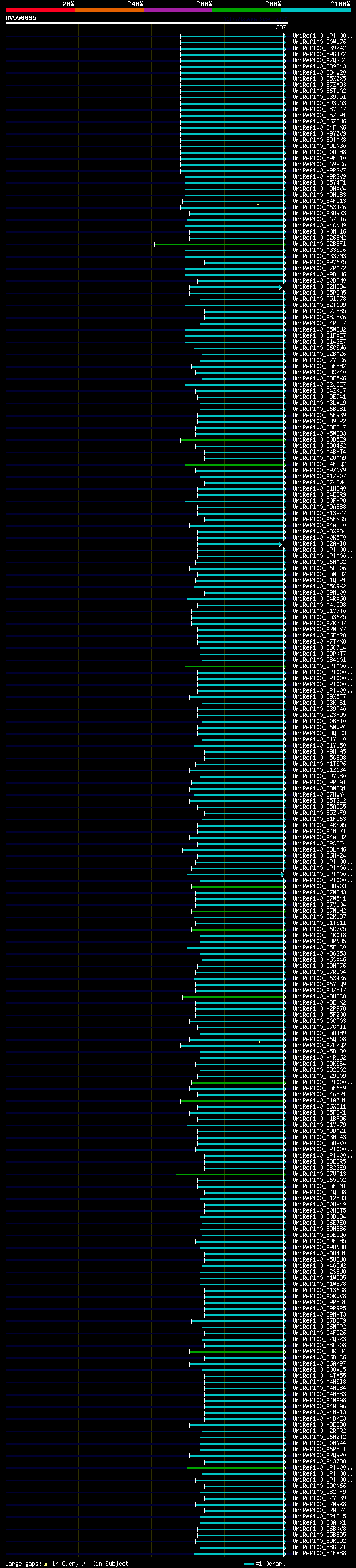Open hit UniRef100_B9GJZ2
This screenshot has height=1568, width=356.
click(319, 54)
